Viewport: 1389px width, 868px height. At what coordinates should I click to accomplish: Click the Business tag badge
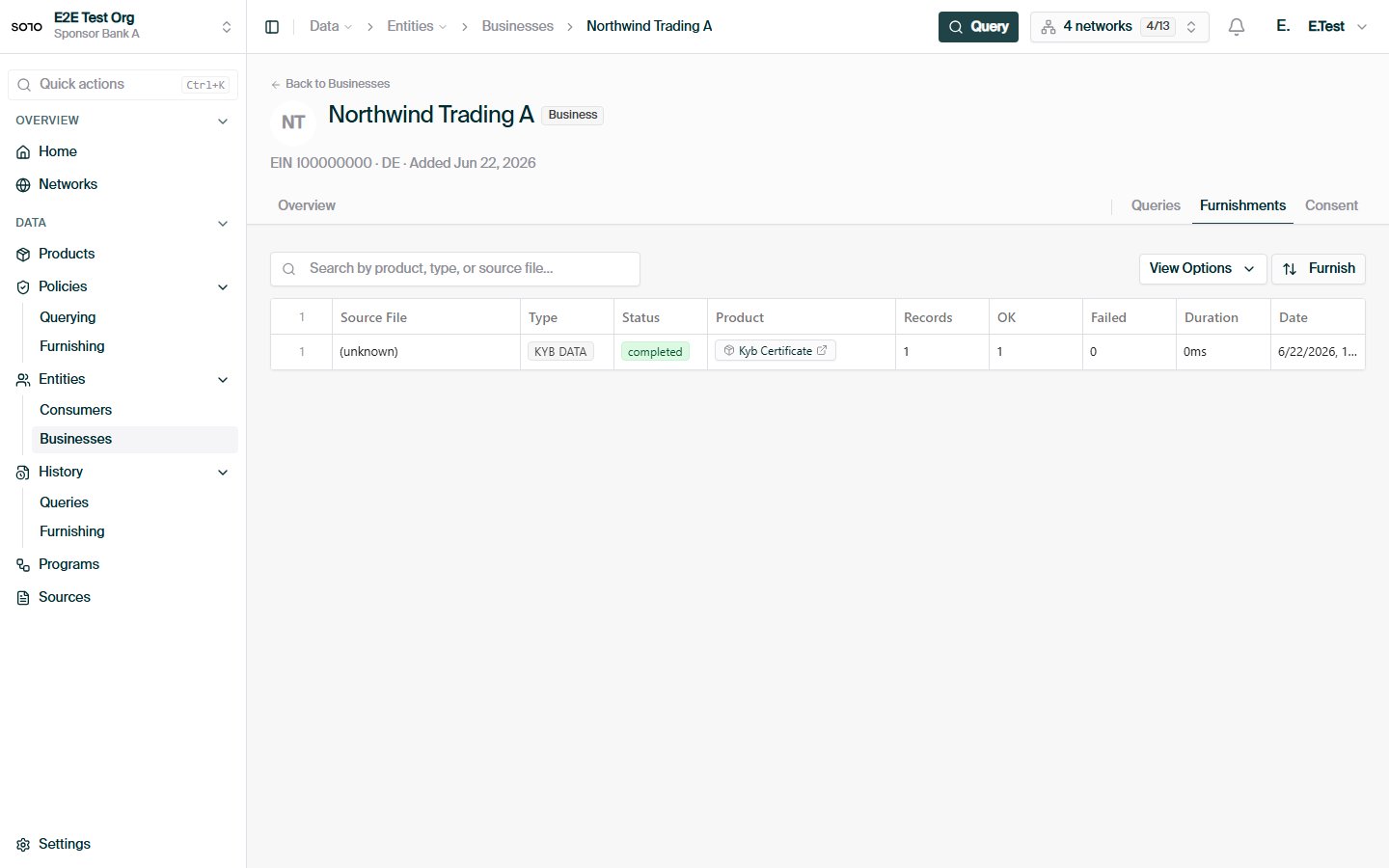tap(573, 115)
